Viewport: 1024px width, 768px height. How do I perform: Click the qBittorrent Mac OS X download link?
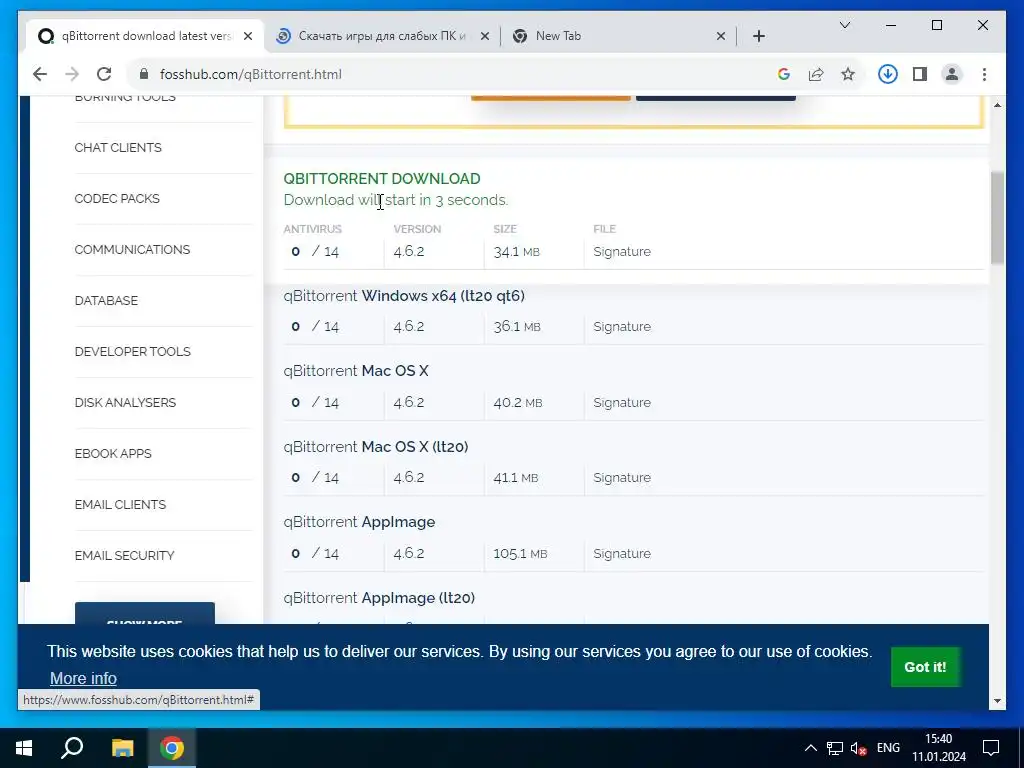[x=356, y=371]
